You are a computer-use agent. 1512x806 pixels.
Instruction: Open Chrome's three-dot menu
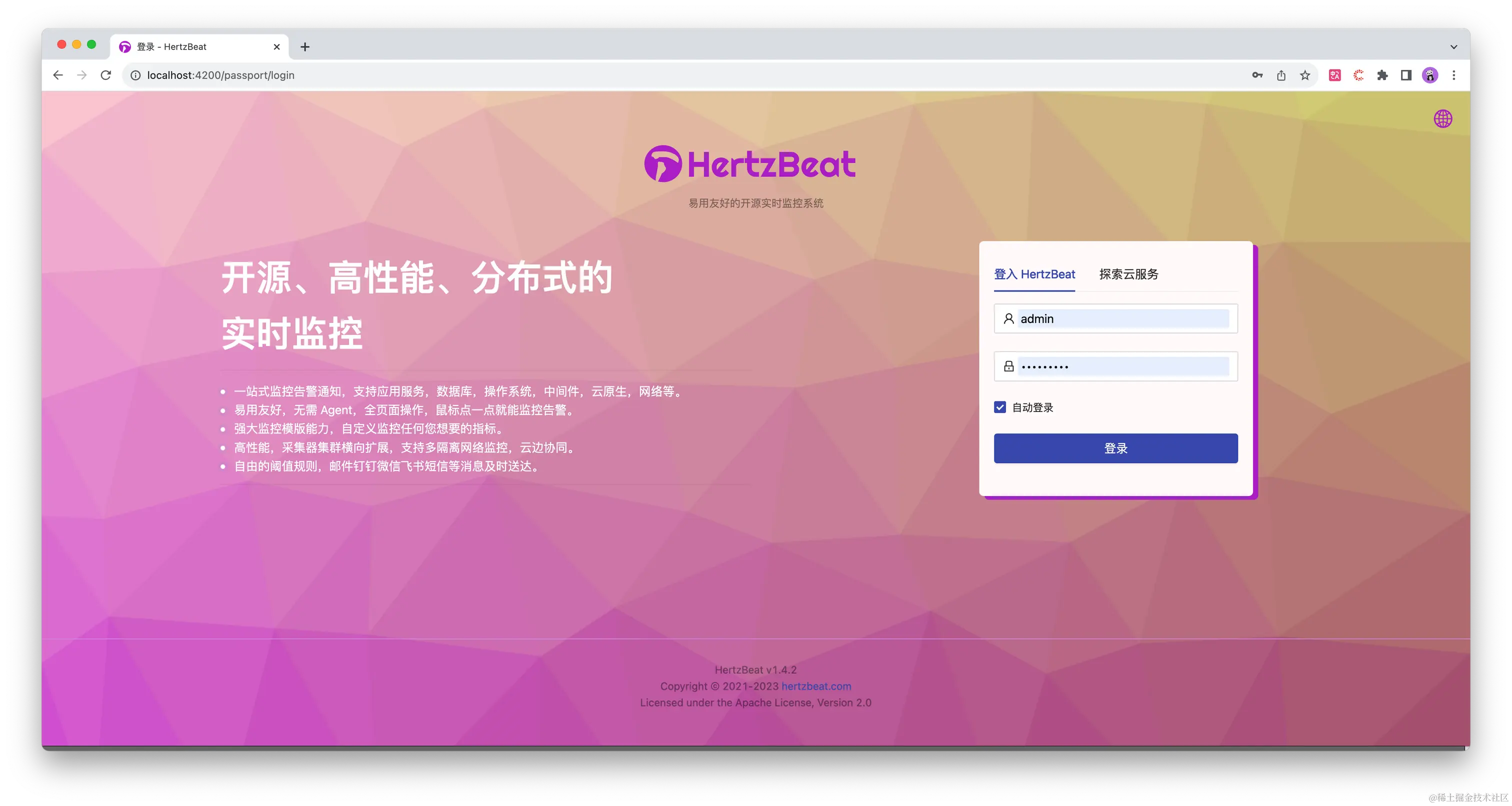[x=1454, y=75]
